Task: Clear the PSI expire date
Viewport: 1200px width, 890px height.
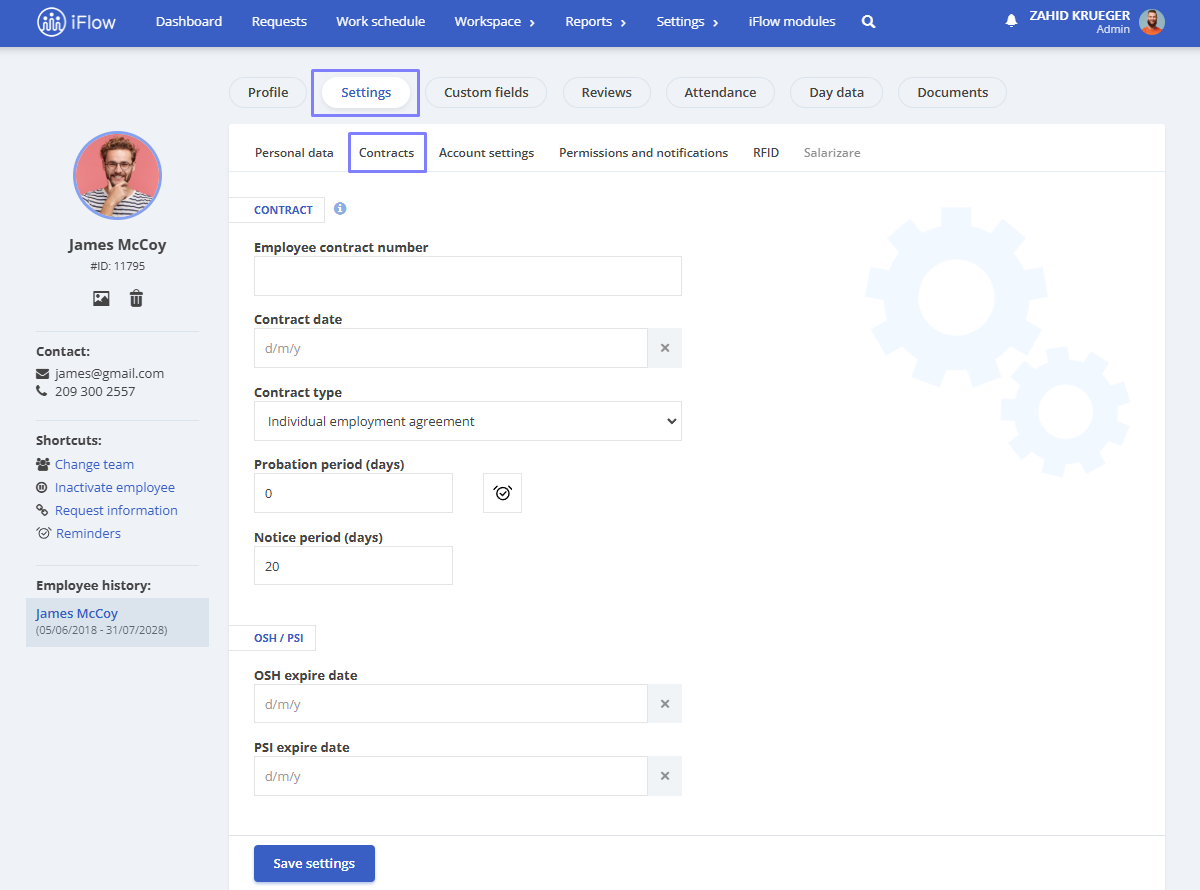Action: [665, 776]
